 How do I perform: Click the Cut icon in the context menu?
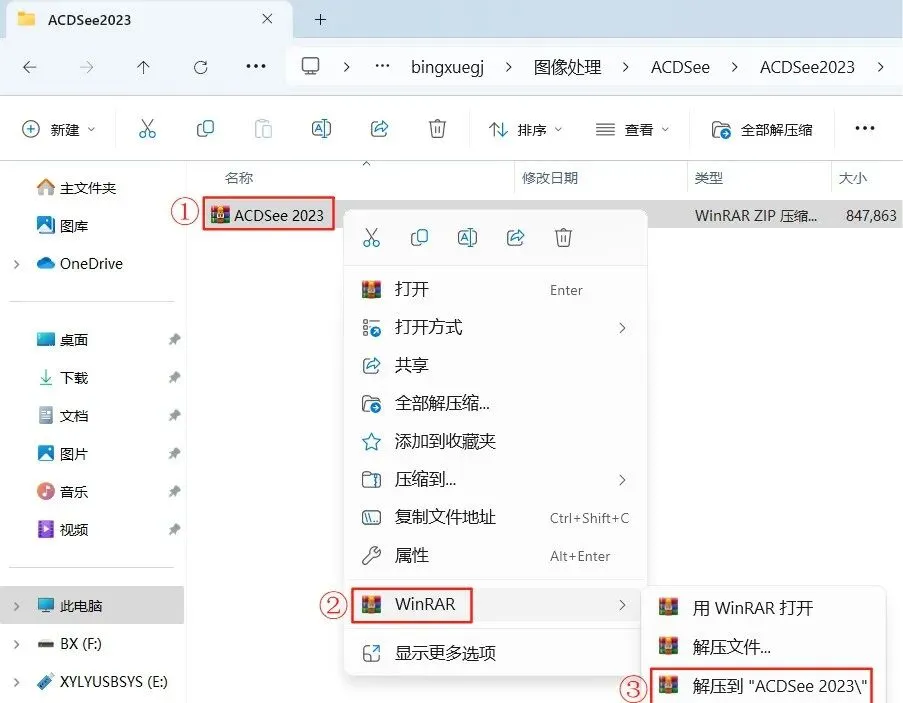click(371, 237)
